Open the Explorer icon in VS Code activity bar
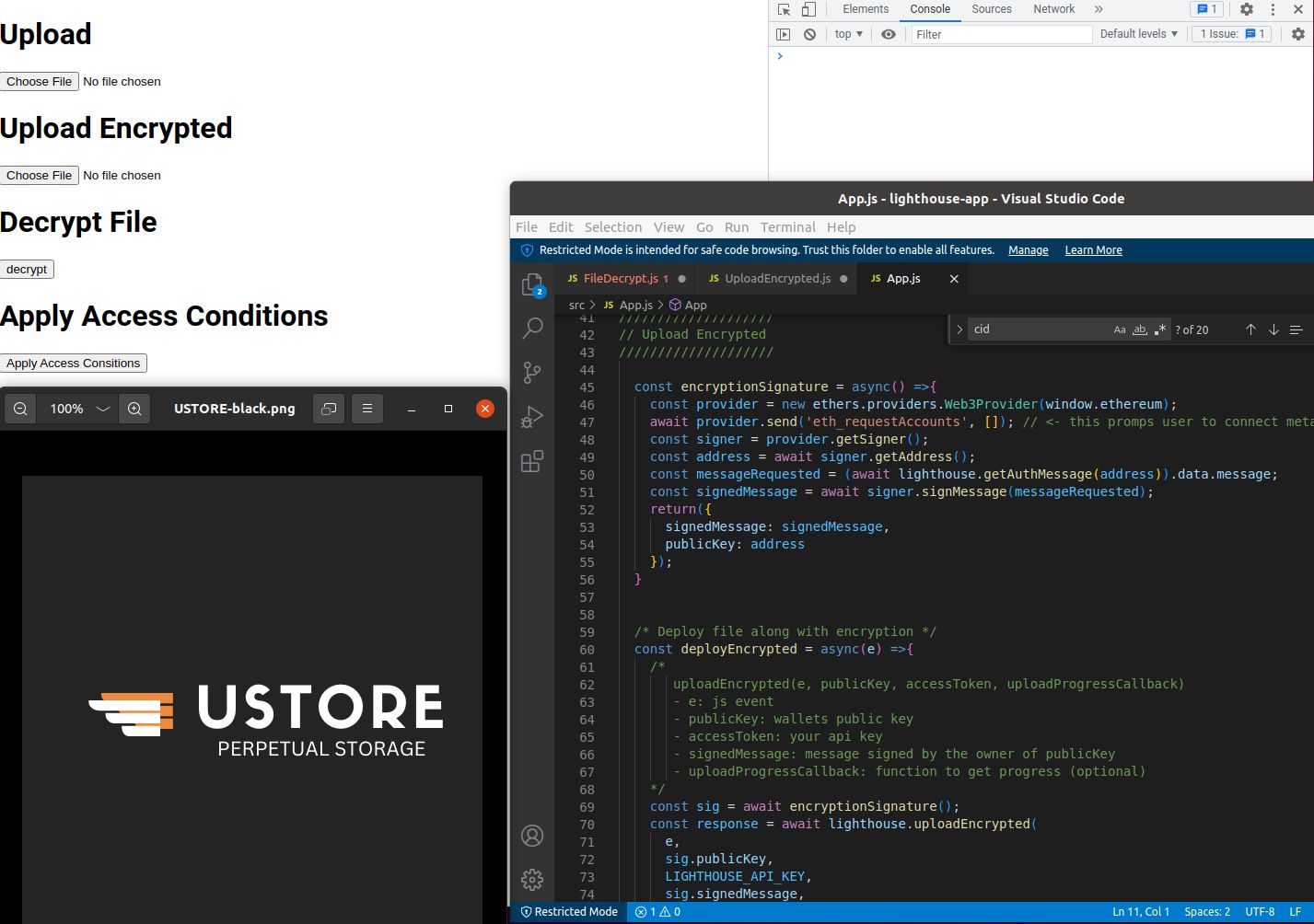The image size is (1314, 924). click(532, 284)
